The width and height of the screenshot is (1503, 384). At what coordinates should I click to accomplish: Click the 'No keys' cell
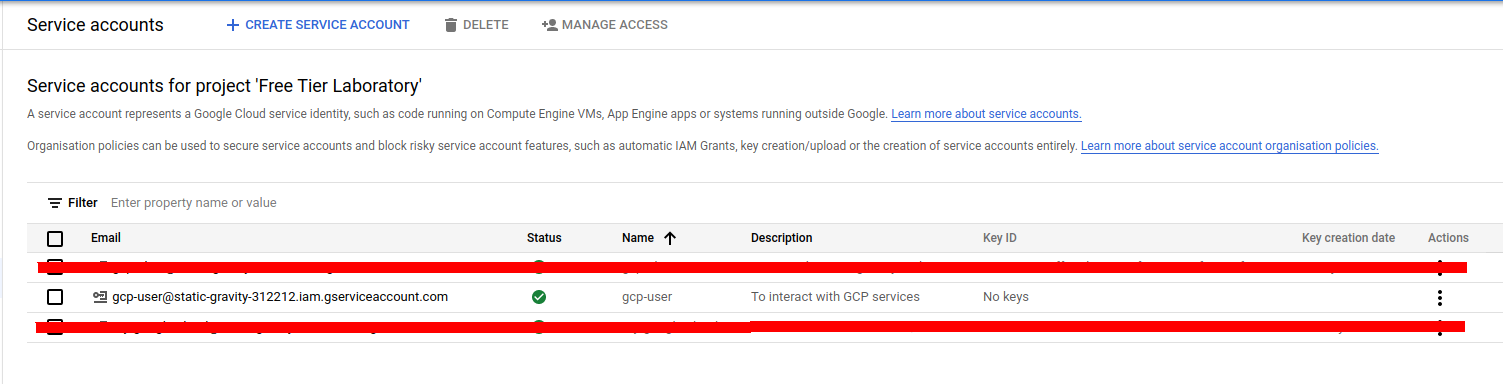[1006, 297]
